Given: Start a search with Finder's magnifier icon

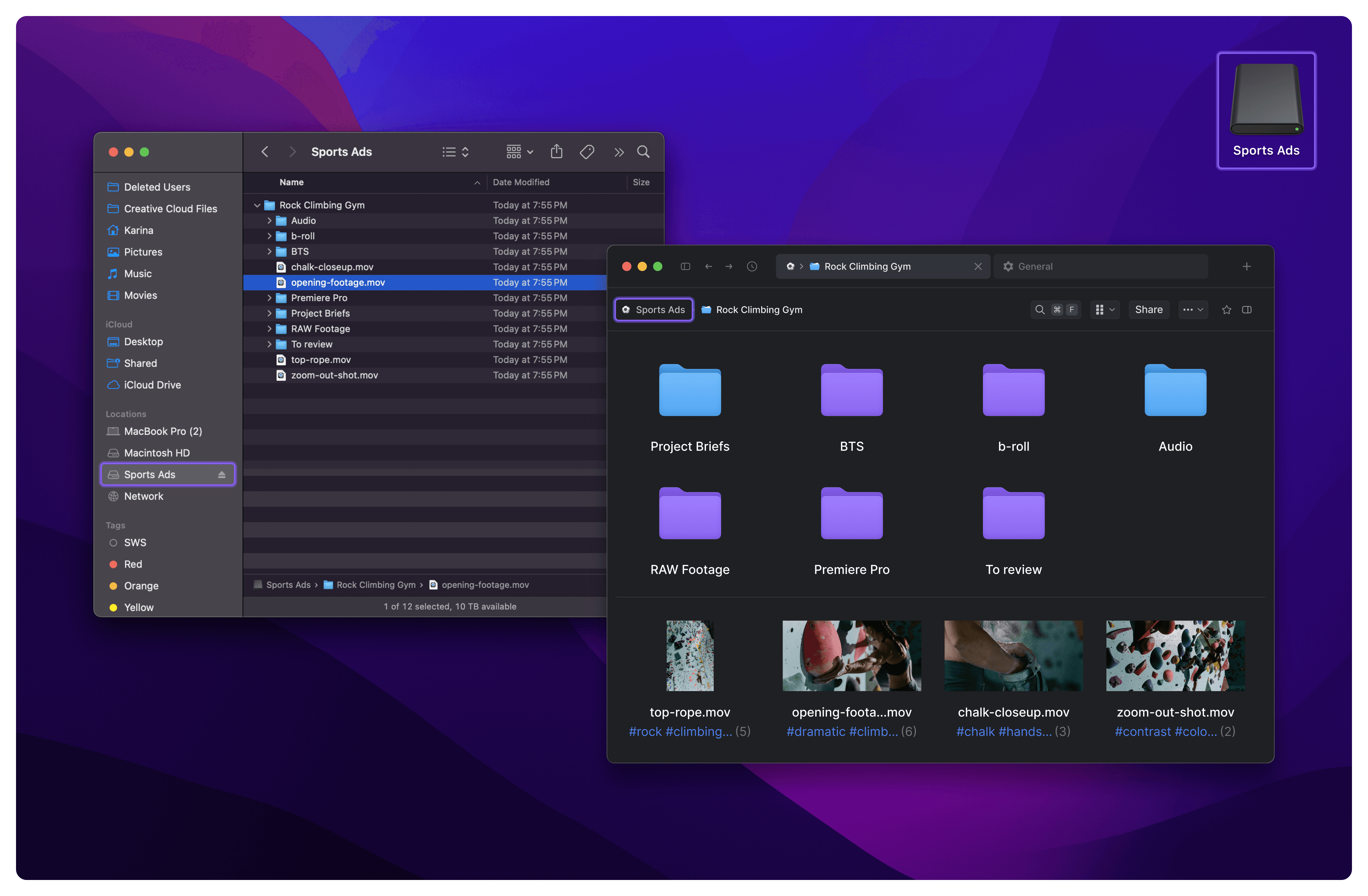Looking at the screenshot, I should coord(643,152).
